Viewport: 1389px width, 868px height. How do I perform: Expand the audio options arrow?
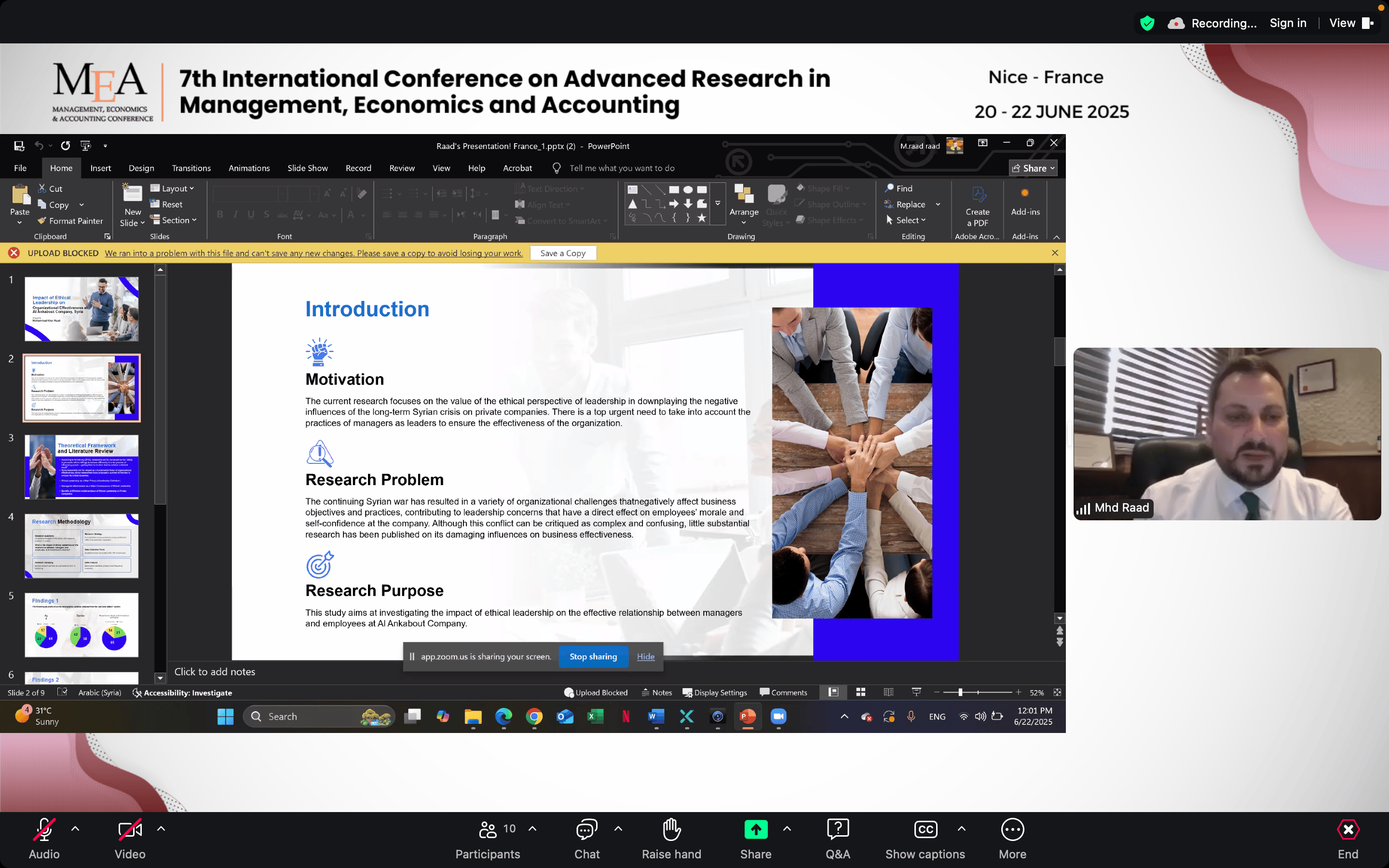point(75,828)
